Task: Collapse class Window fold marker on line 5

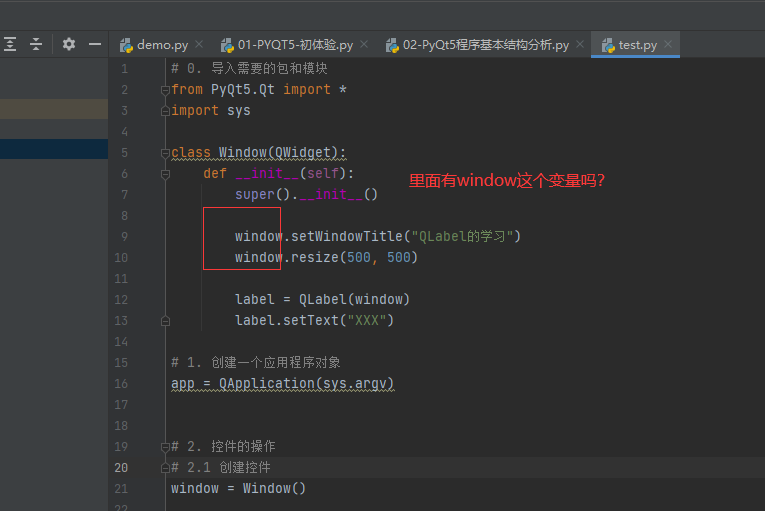Action: point(165,153)
